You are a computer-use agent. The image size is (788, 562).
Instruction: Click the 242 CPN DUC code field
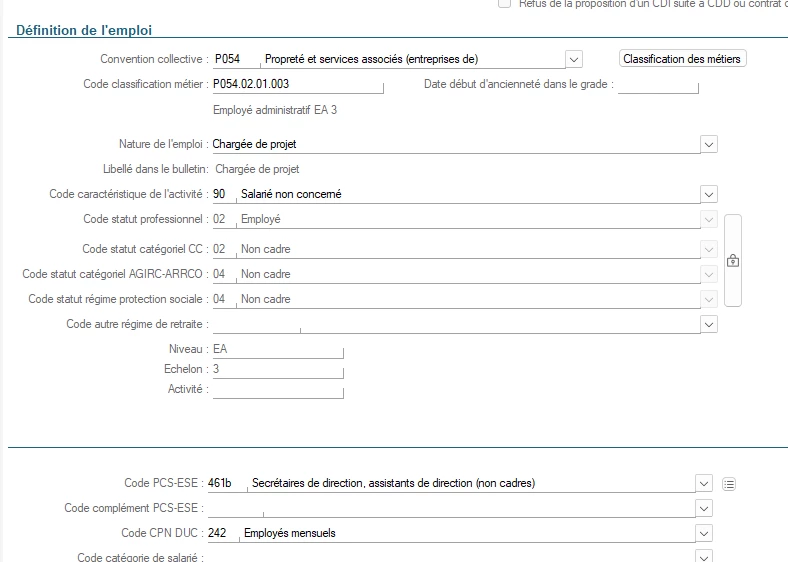(x=223, y=533)
